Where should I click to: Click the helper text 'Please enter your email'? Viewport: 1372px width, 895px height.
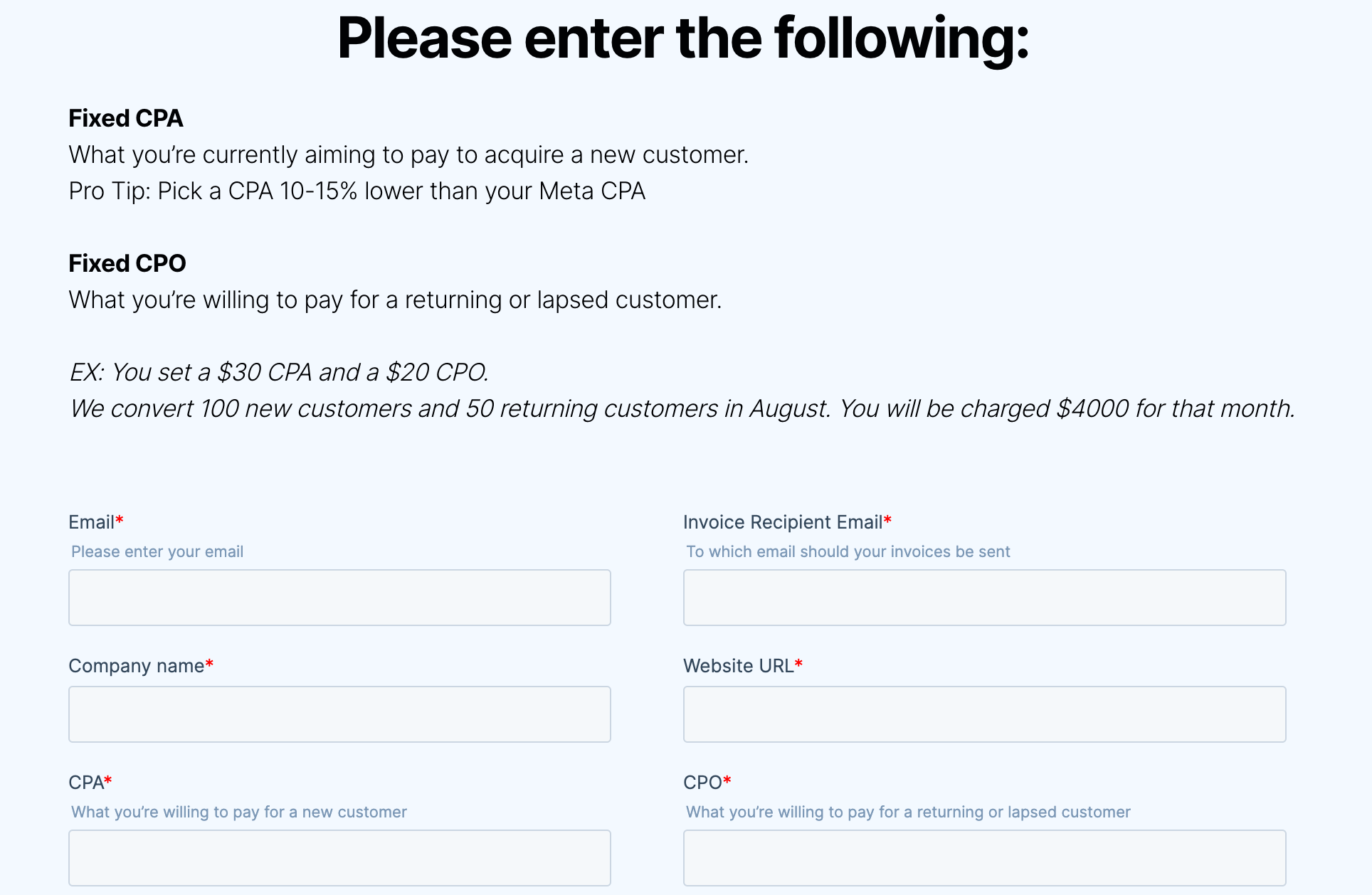click(157, 551)
